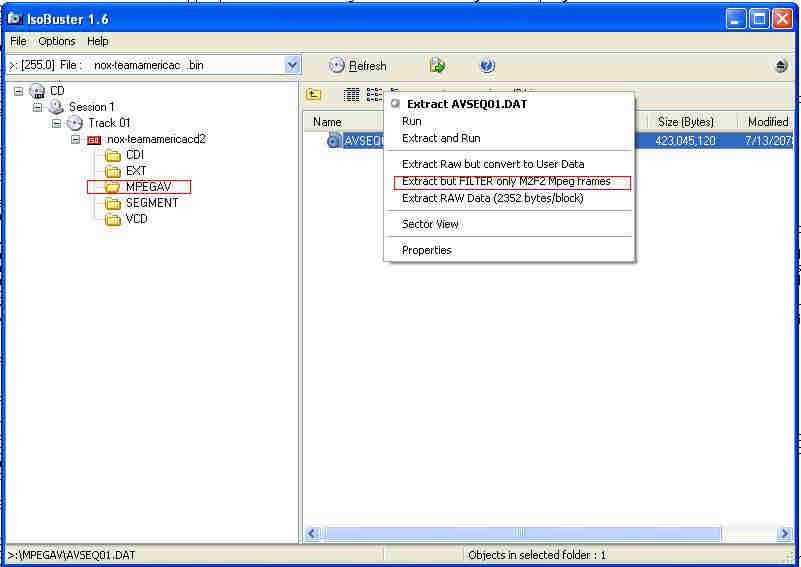Sort by the Name column header
Viewport: 801px width, 567px height.
(343, 122)
